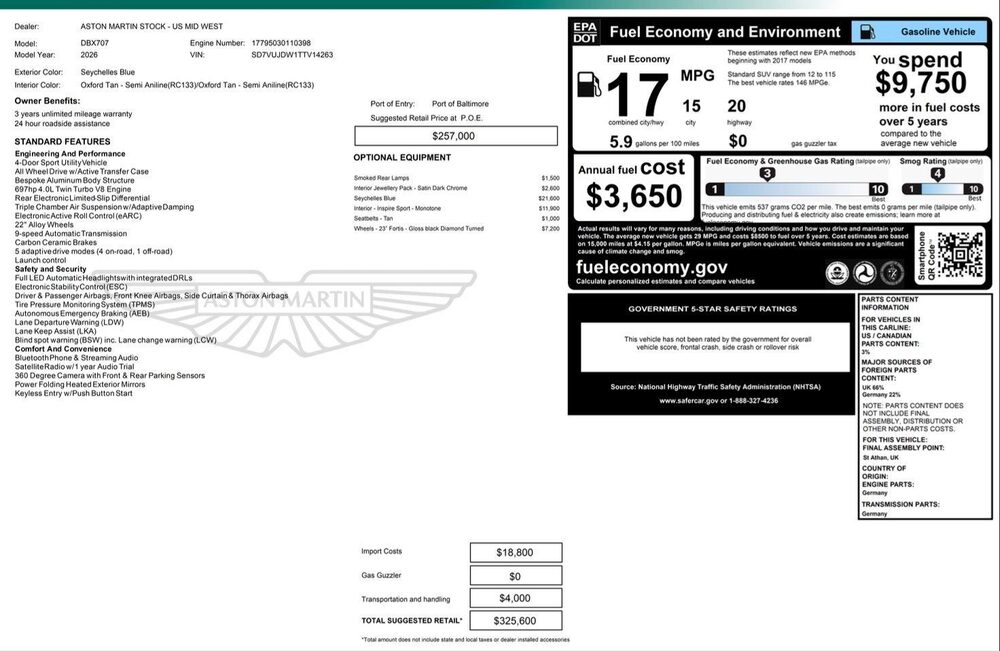Click the Transportation and handling $4,000 field
Image resolution: width=1000 pixels, height=651 pixels.
pos(515,598)
